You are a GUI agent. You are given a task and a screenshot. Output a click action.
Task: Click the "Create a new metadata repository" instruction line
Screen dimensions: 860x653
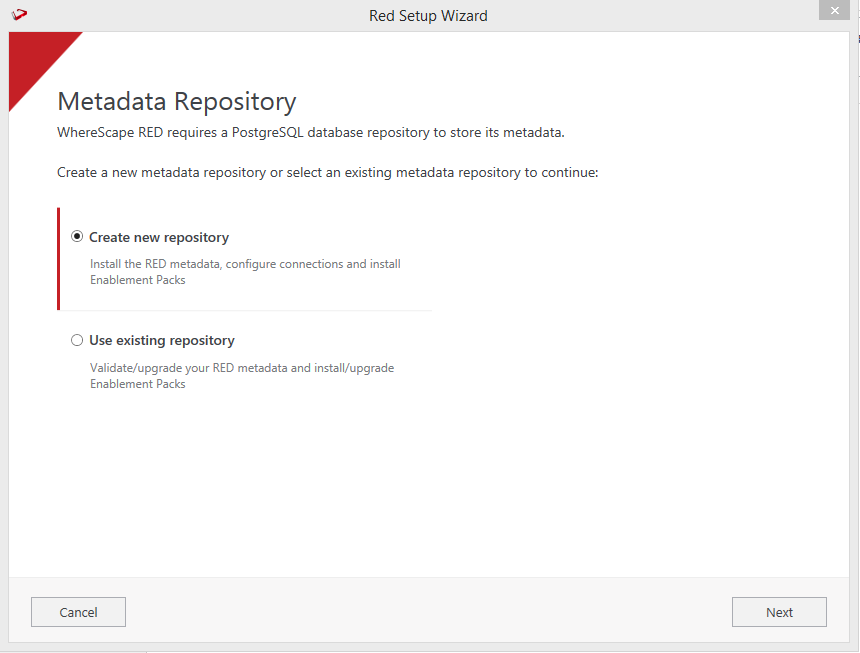pyautogui.click(x=327, y=172)
